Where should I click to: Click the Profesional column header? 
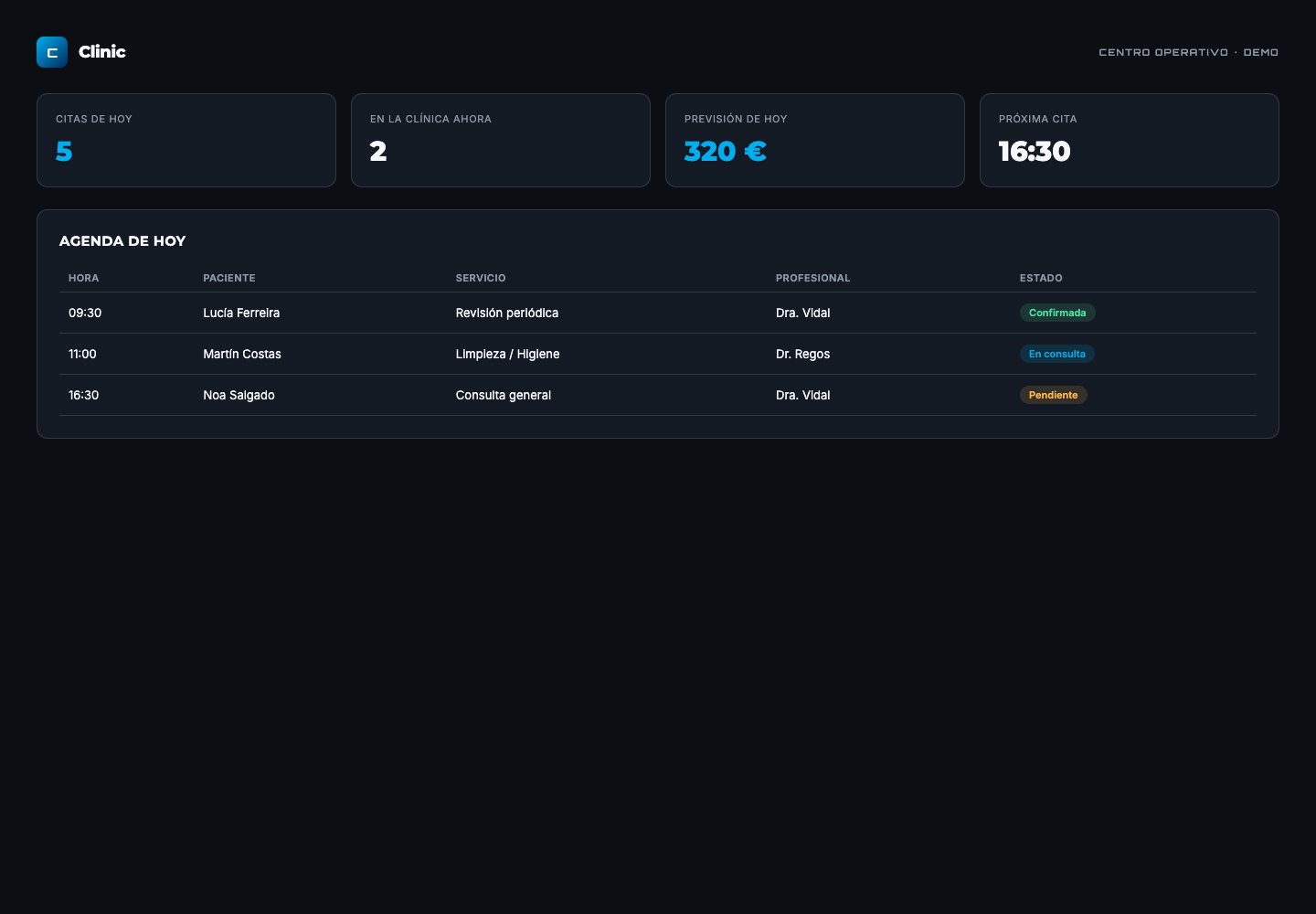813,278
